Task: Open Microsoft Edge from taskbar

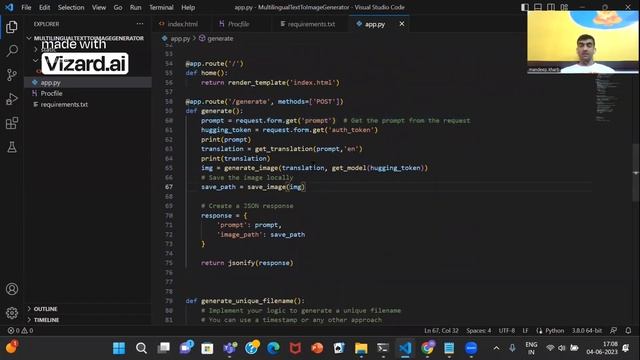Action: tap(273, 348)
